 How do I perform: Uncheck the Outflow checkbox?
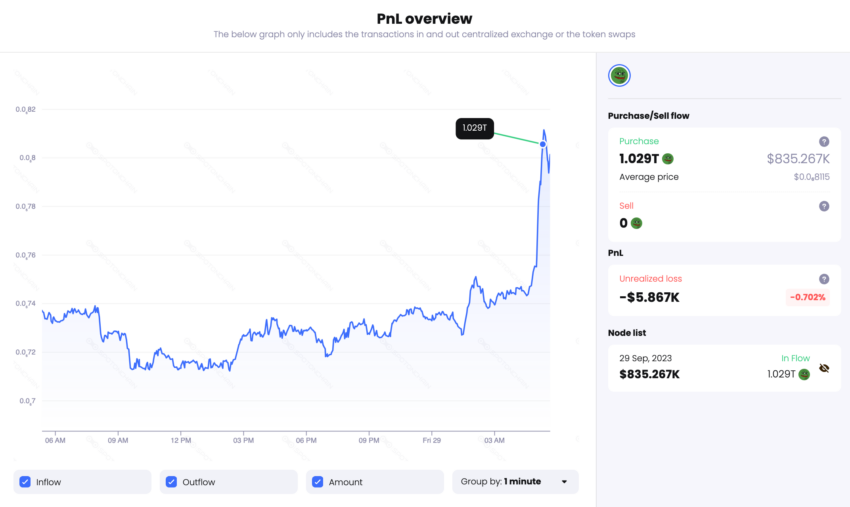pyautogui.click(x=172, y=482)
